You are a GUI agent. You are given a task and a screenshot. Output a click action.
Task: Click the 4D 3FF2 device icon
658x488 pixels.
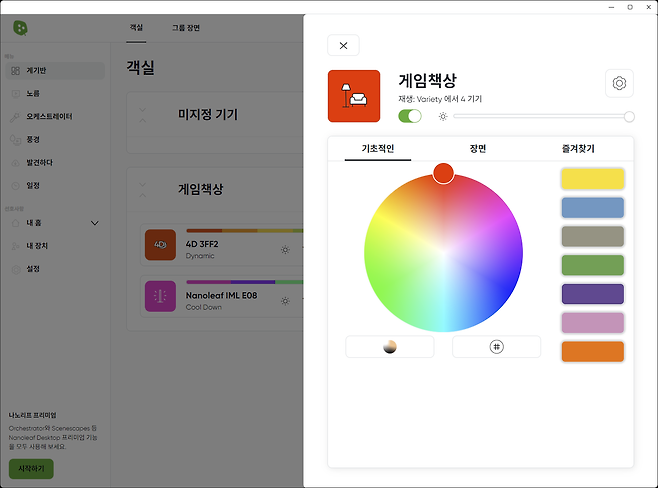pyautogui.click(x=160, y=245)
